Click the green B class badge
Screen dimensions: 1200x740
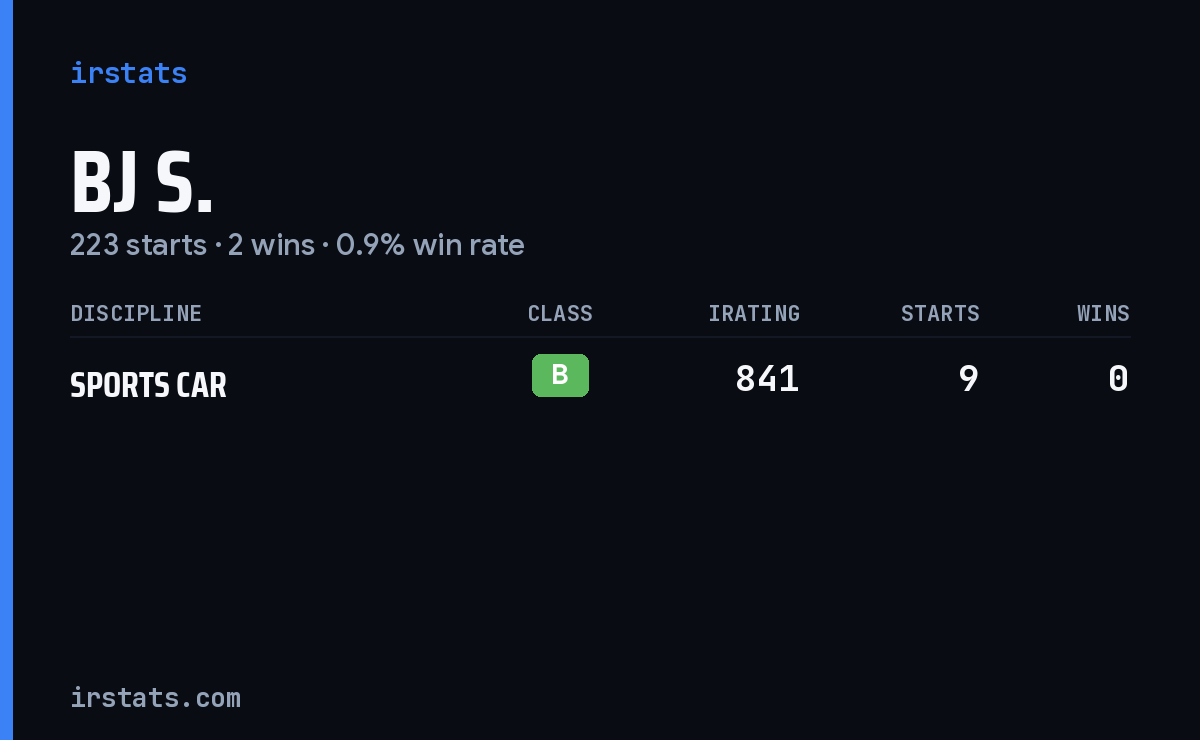(560, 375)
